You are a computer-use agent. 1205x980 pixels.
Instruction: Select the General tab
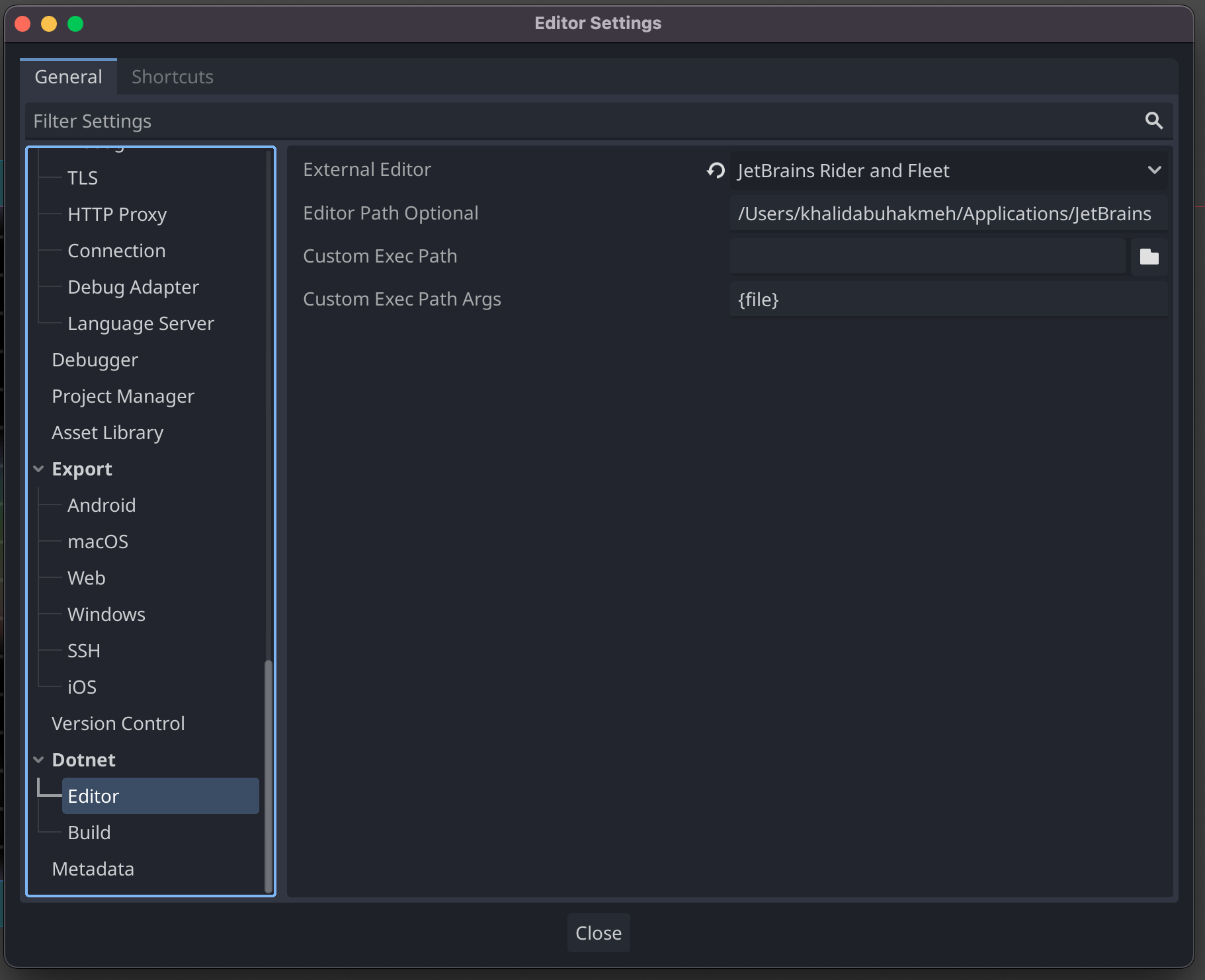pyautogui.click(x=68, y=77)
